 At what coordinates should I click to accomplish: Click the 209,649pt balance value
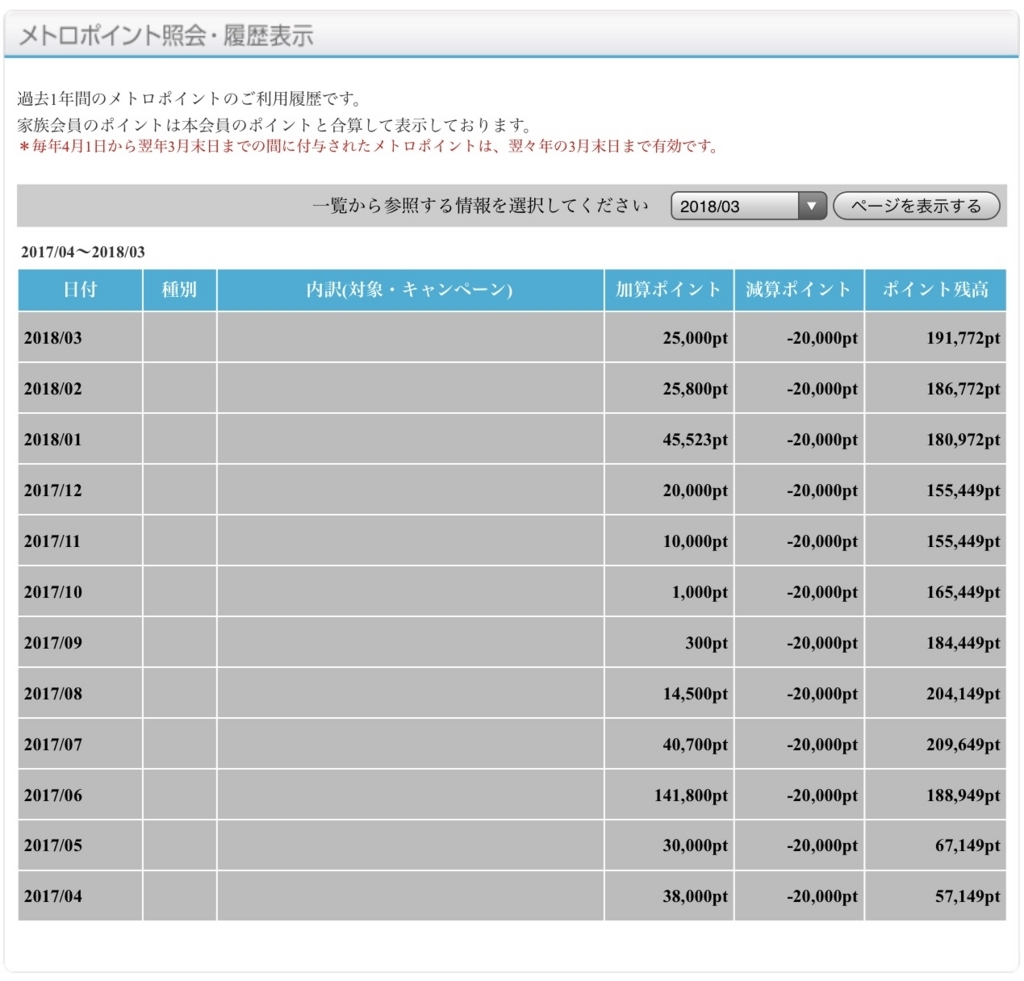(x=963, y=745)
